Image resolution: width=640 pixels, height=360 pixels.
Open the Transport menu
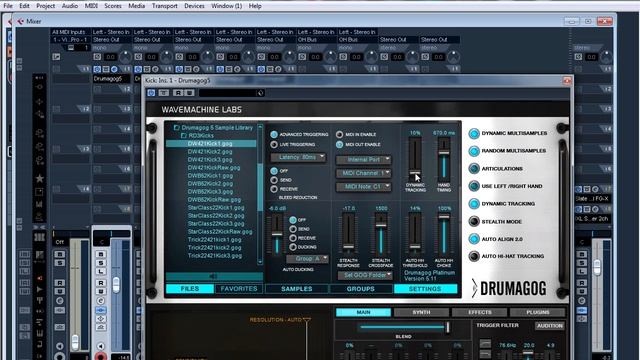click(164, 6)
